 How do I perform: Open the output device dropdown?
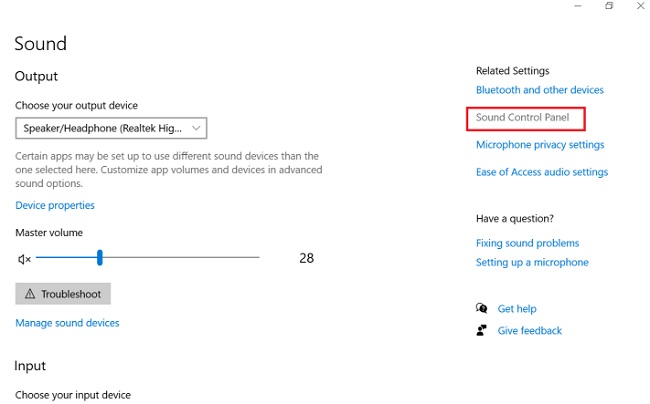tap(111, 128)
